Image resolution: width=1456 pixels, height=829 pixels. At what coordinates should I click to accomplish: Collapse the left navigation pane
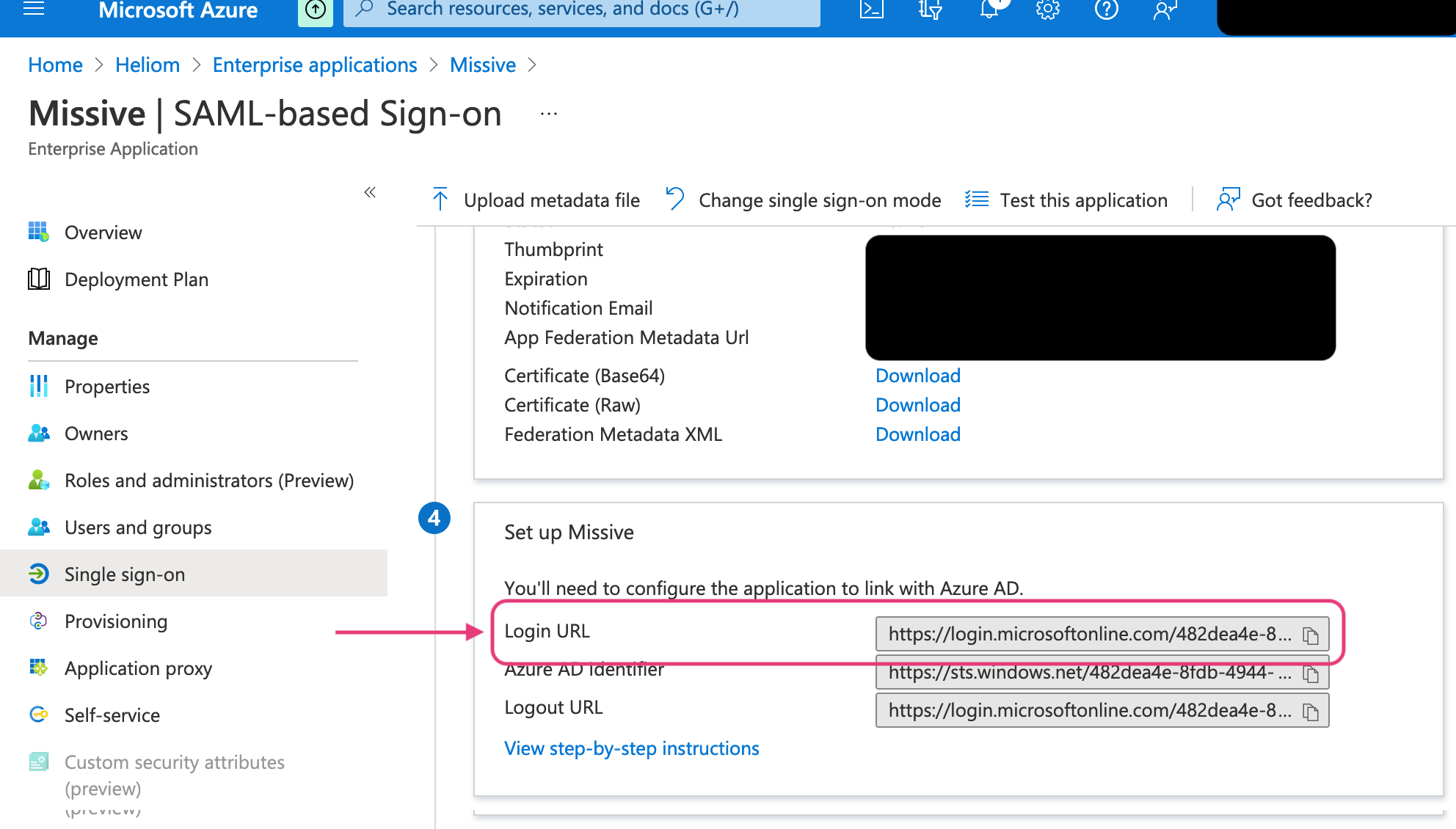[x=370, y=192]
